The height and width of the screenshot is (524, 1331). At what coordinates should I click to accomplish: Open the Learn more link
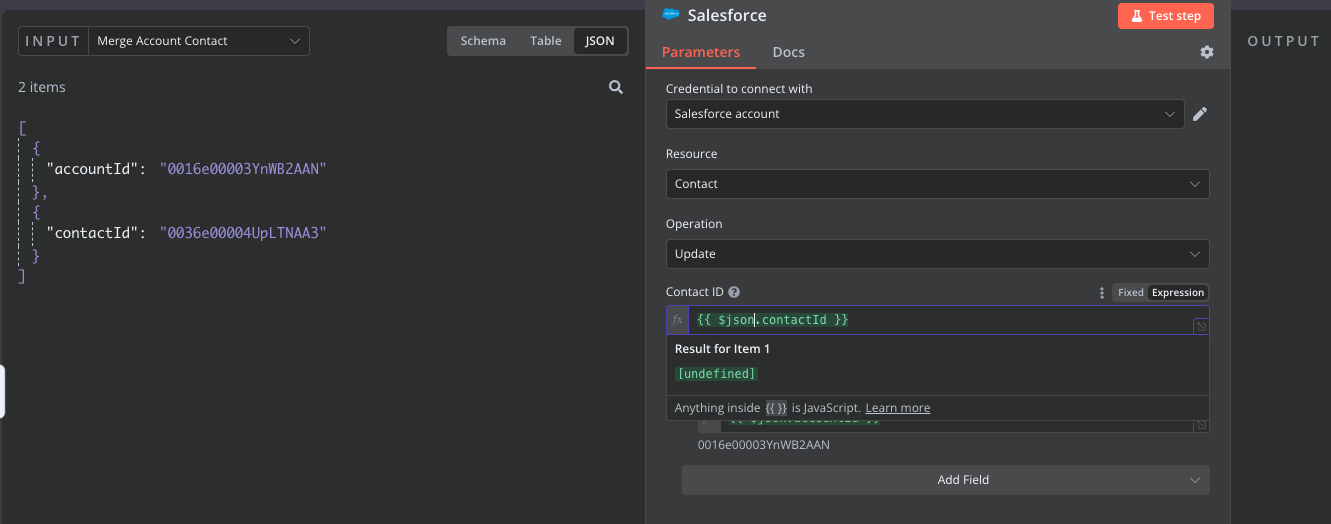pos(897,408)
